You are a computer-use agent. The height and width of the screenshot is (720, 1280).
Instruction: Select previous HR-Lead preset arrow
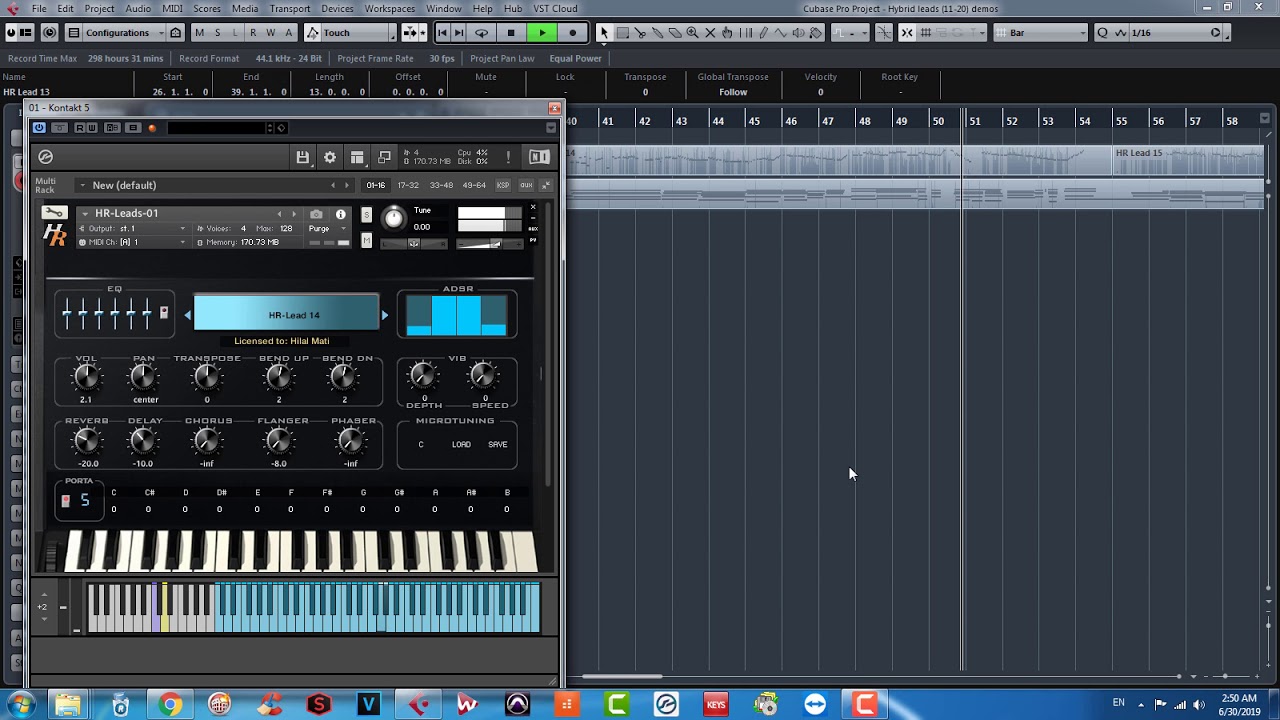(187, 315)
